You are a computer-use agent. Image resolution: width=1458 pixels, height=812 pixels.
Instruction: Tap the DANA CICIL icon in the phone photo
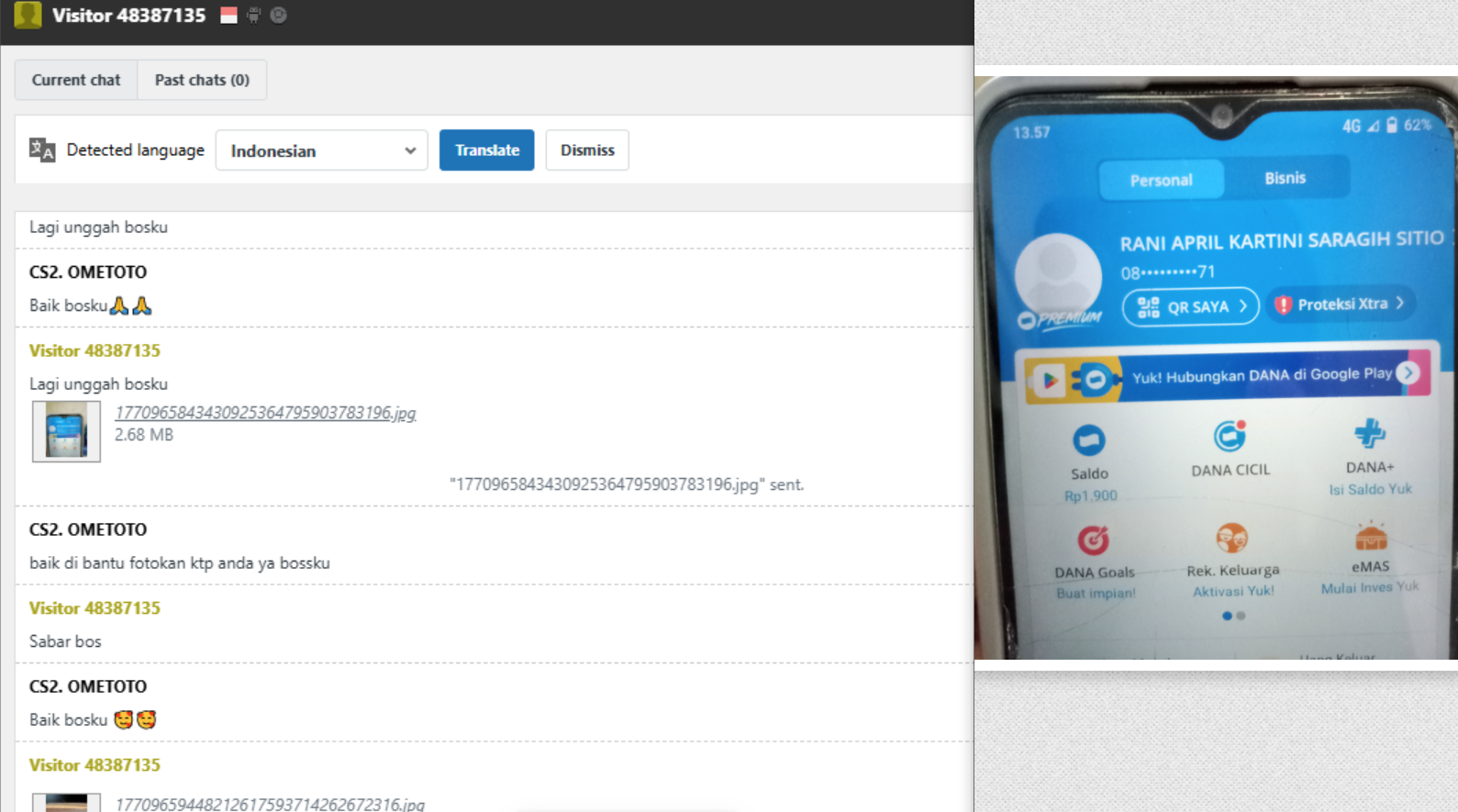click(x=1230, y=436)
